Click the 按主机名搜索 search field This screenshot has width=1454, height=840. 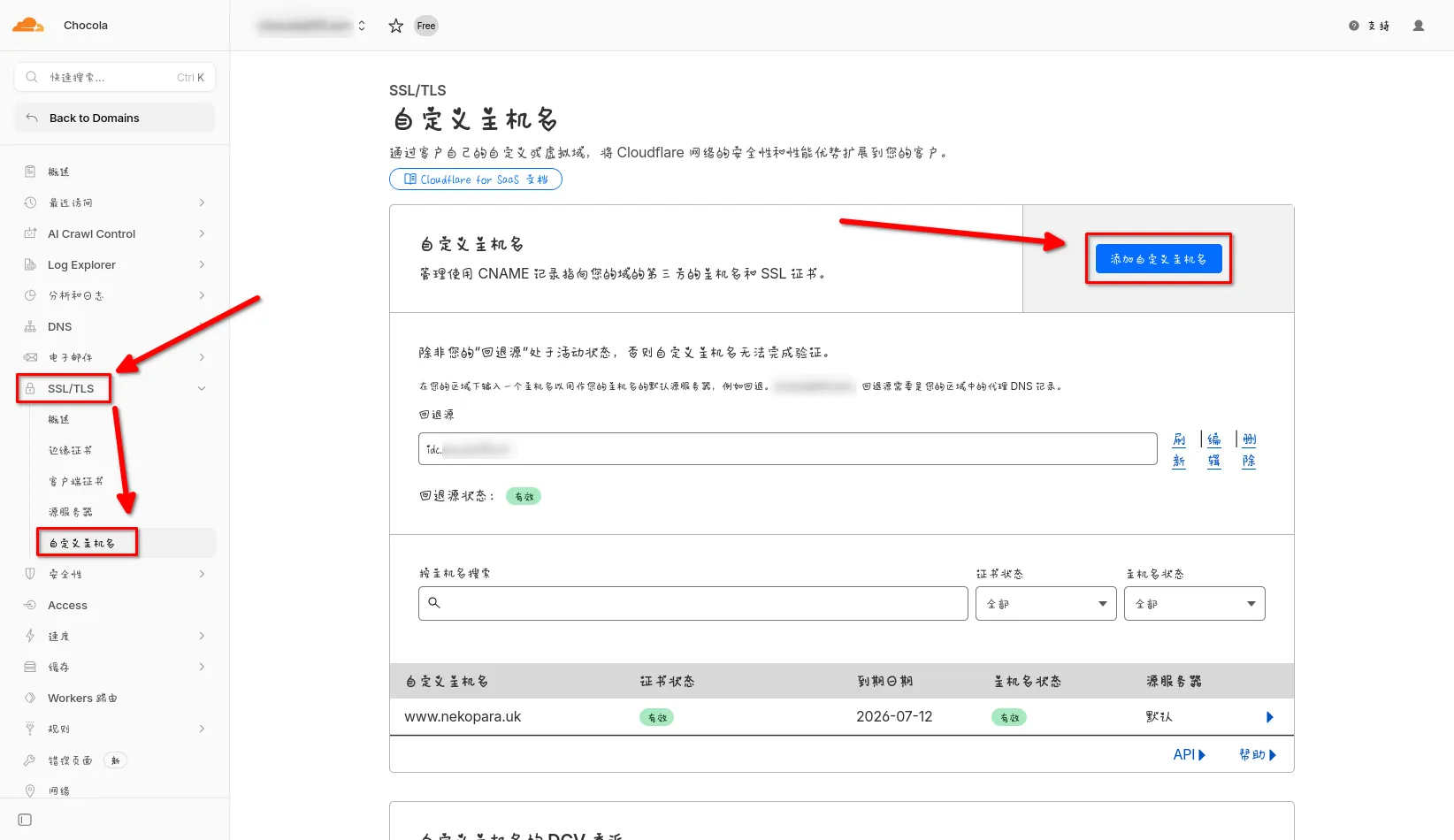(x=693, y=604)
